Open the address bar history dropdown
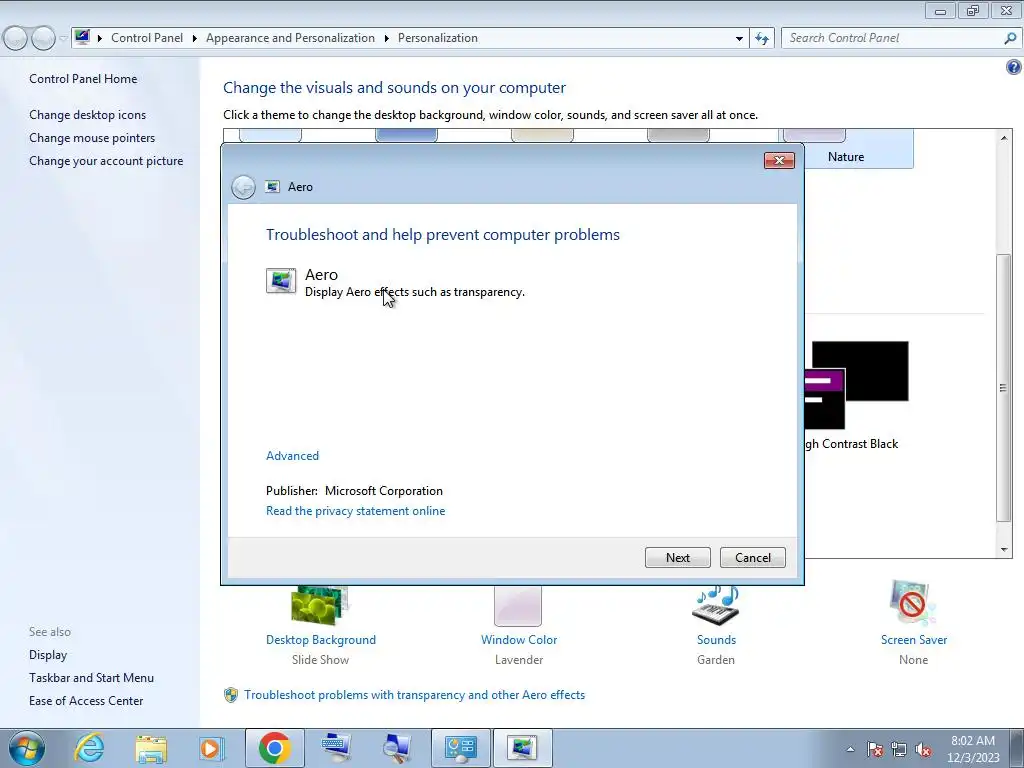Viewport: 1024px width, 768px height. pos(739,39)
